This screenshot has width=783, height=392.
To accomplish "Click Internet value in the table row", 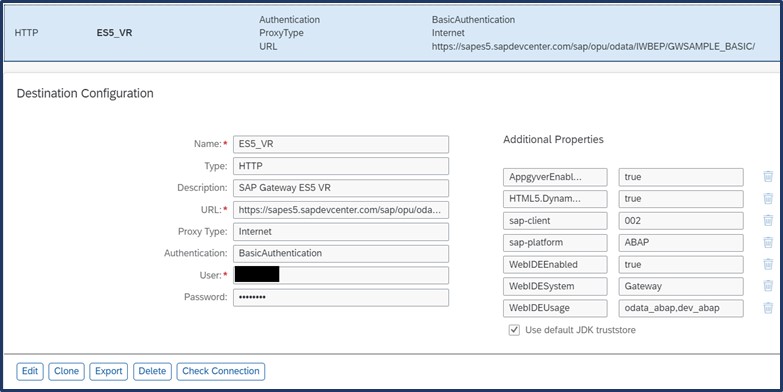I will point(448,33).
